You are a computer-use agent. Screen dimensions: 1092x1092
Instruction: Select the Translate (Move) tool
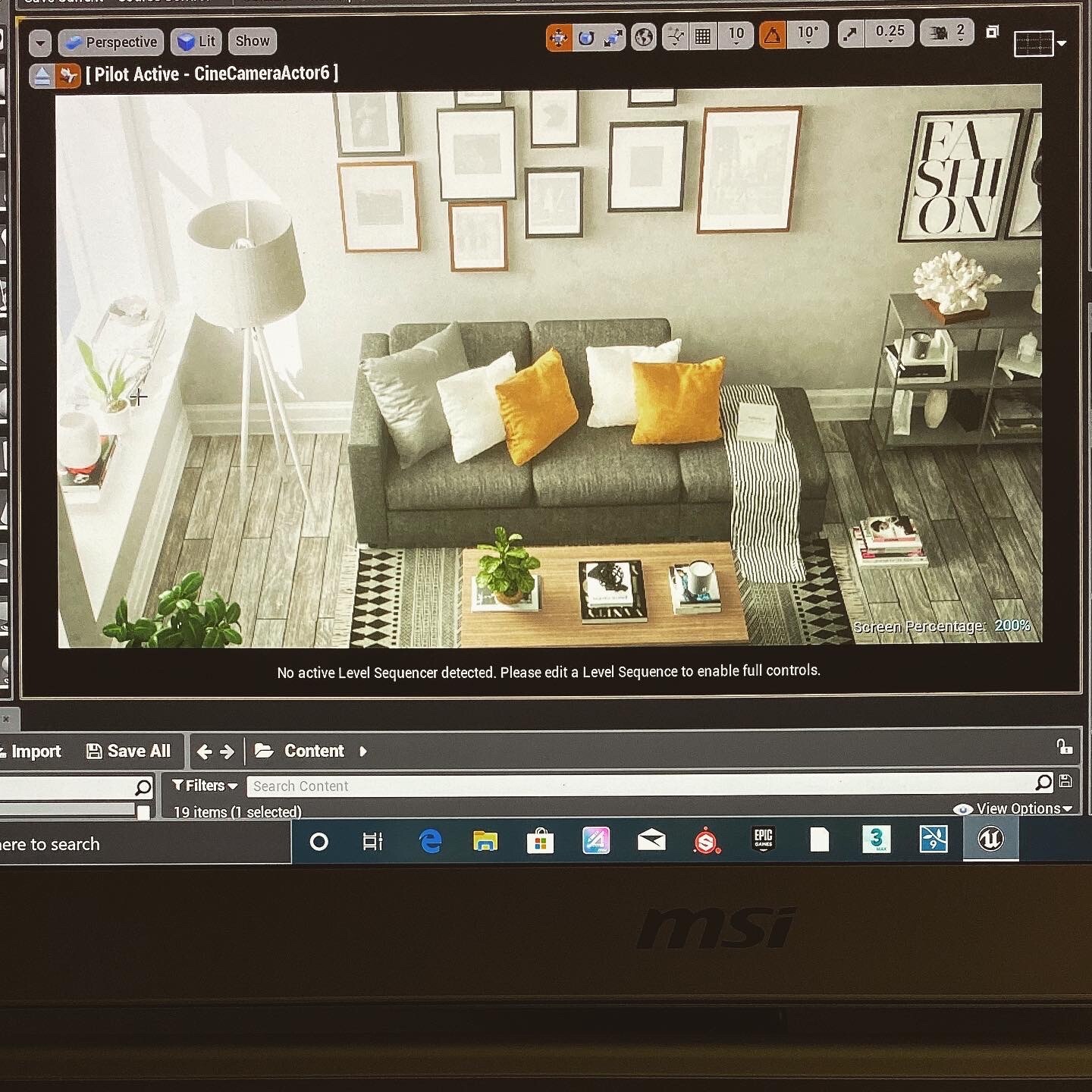[x=559, y=36]
